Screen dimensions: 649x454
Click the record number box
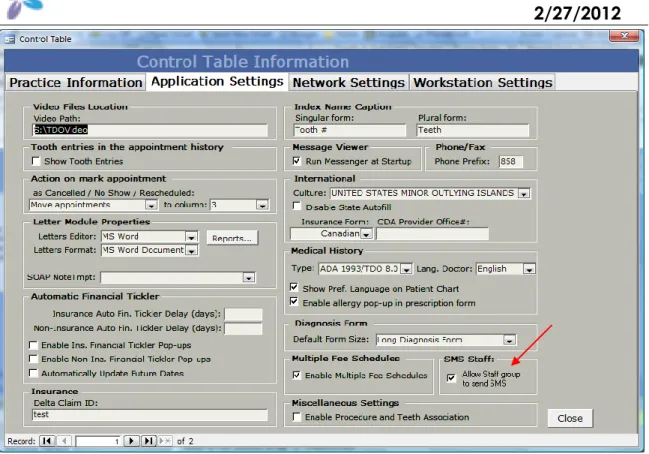coord(98,441)
